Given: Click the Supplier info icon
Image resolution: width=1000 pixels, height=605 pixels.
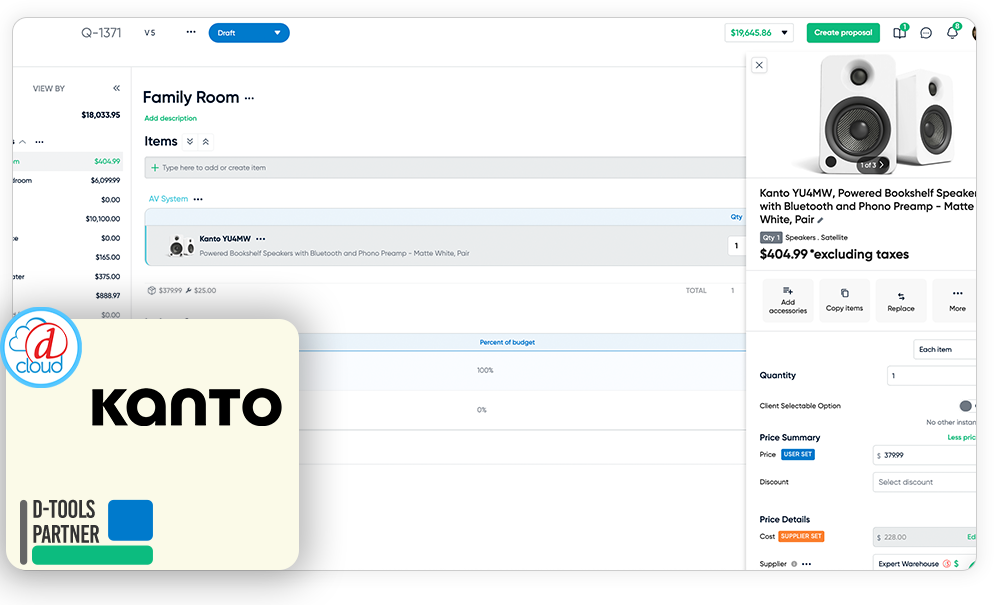Looking at the screenshot, I should click(x=794, y=564).
